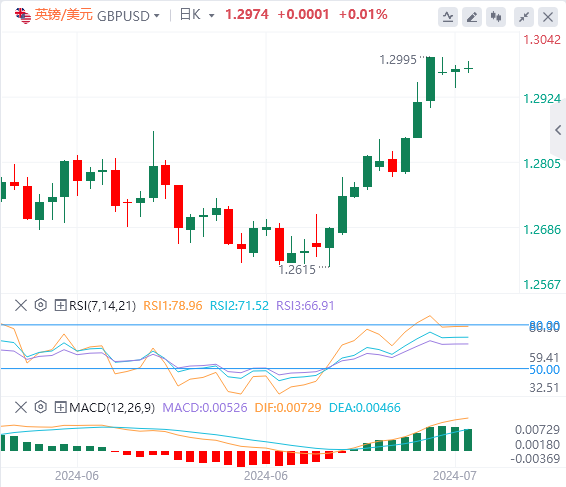
Task: Open RSI indicator settings
Action: coord(41,305)
